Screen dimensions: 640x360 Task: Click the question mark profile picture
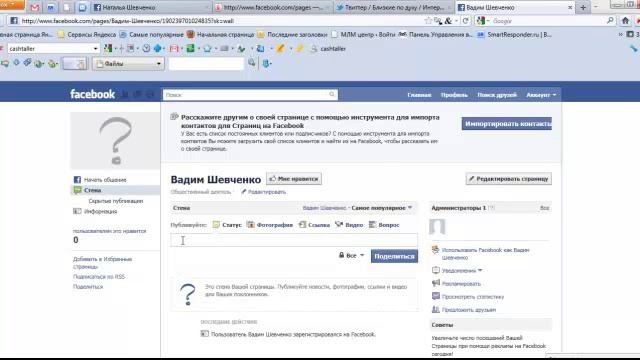coord(116,141)
